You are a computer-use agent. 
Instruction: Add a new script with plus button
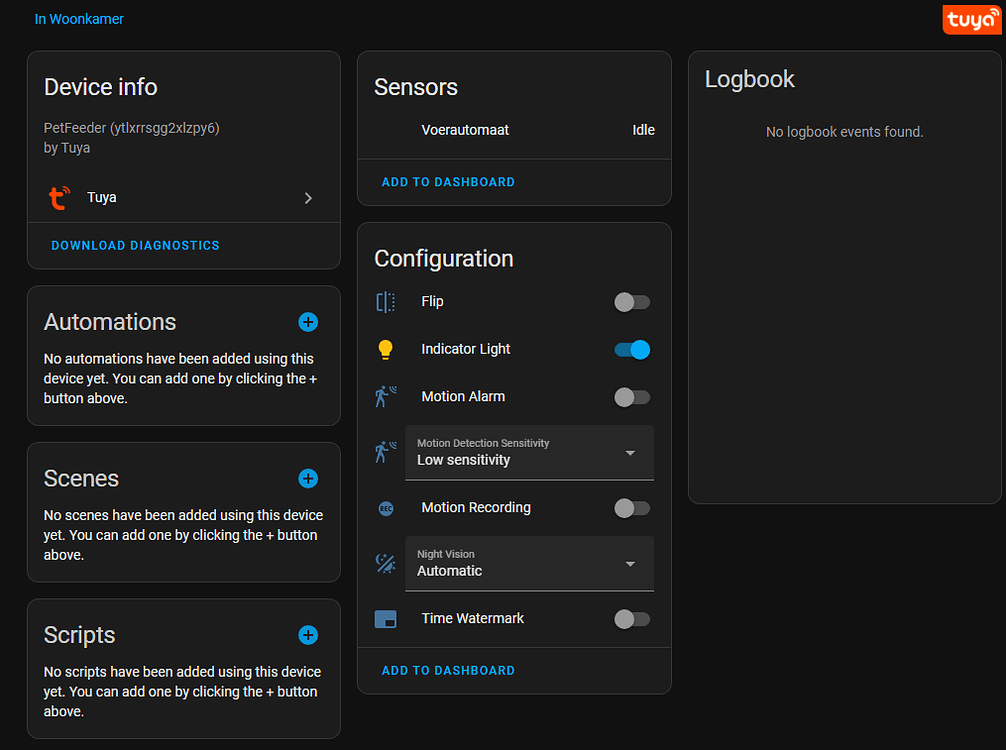coord(308,635)
